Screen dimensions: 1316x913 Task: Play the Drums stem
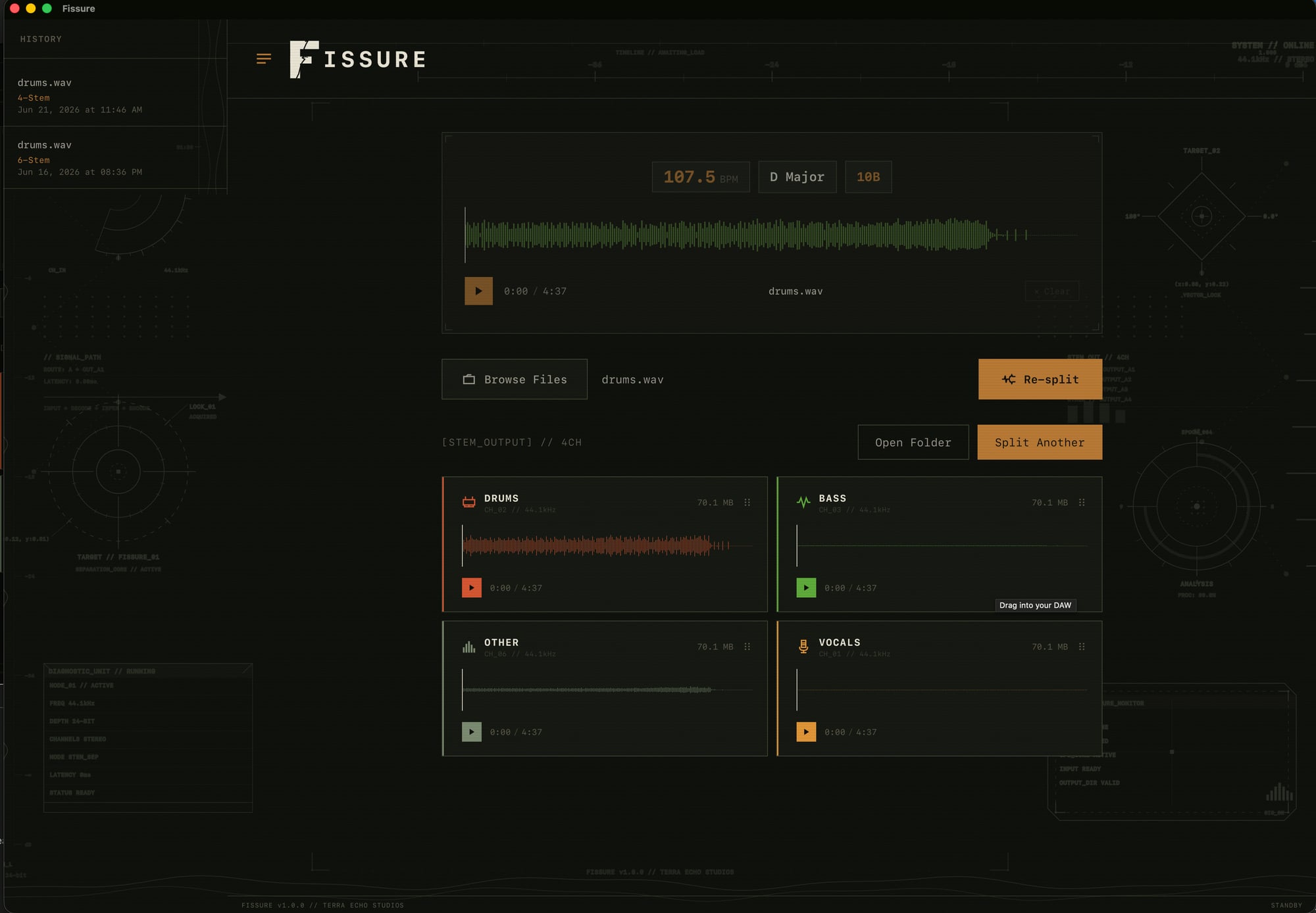(472, 587)
